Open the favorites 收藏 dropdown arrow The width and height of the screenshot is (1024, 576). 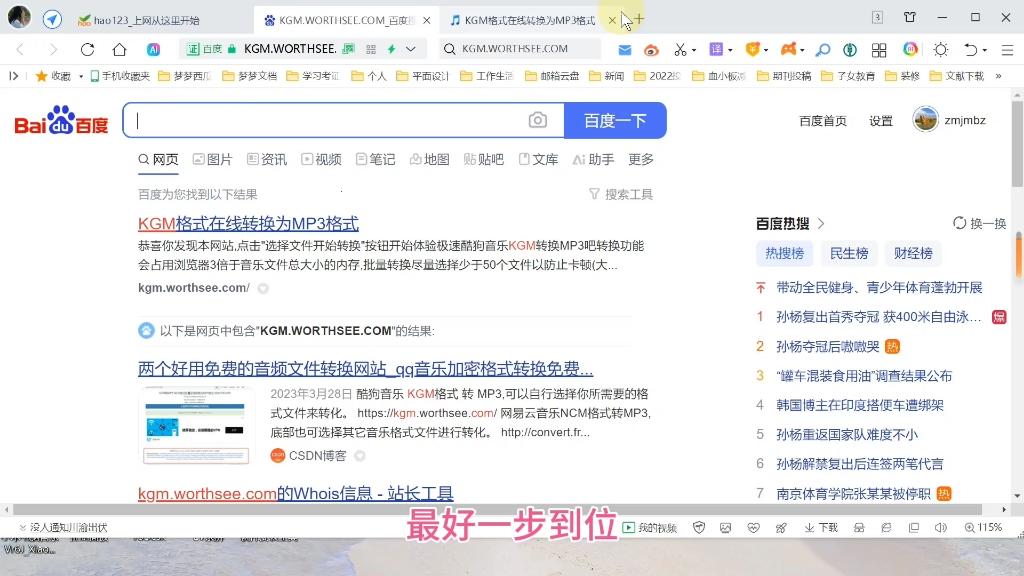(81, 76)
